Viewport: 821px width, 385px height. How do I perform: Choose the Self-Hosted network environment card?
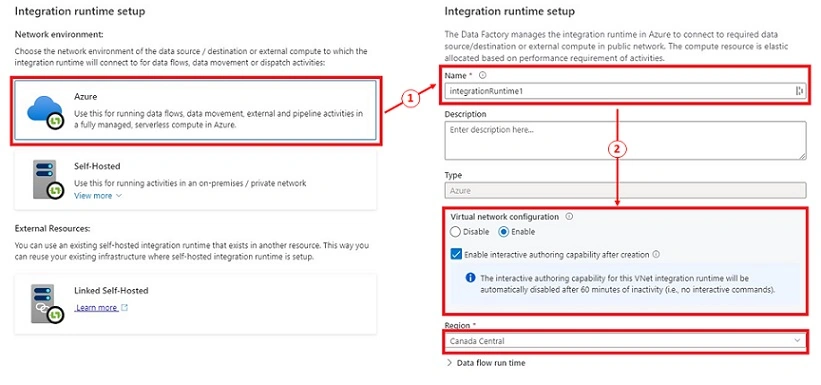195,180
